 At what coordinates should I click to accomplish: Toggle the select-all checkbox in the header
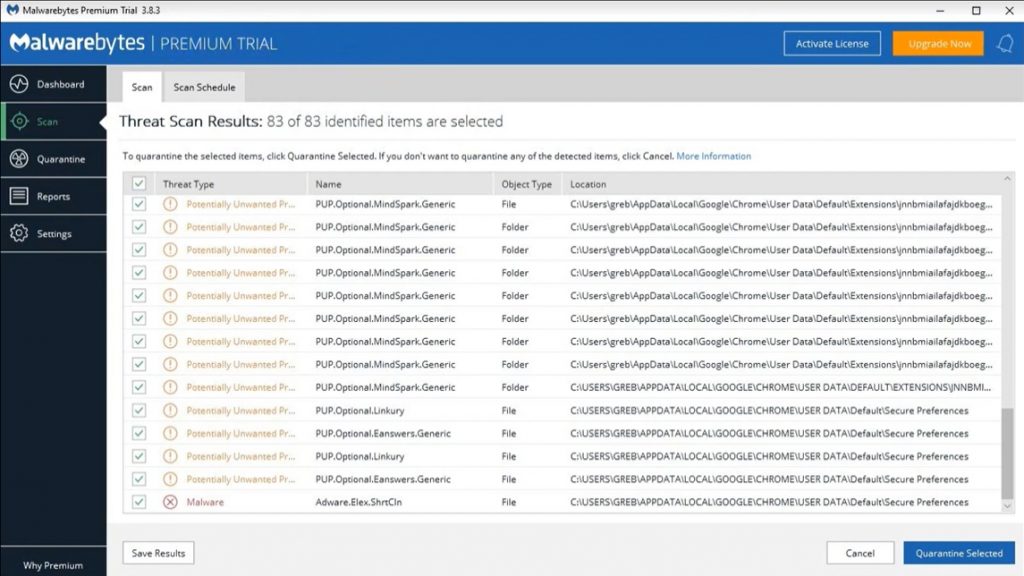(139, 184)
